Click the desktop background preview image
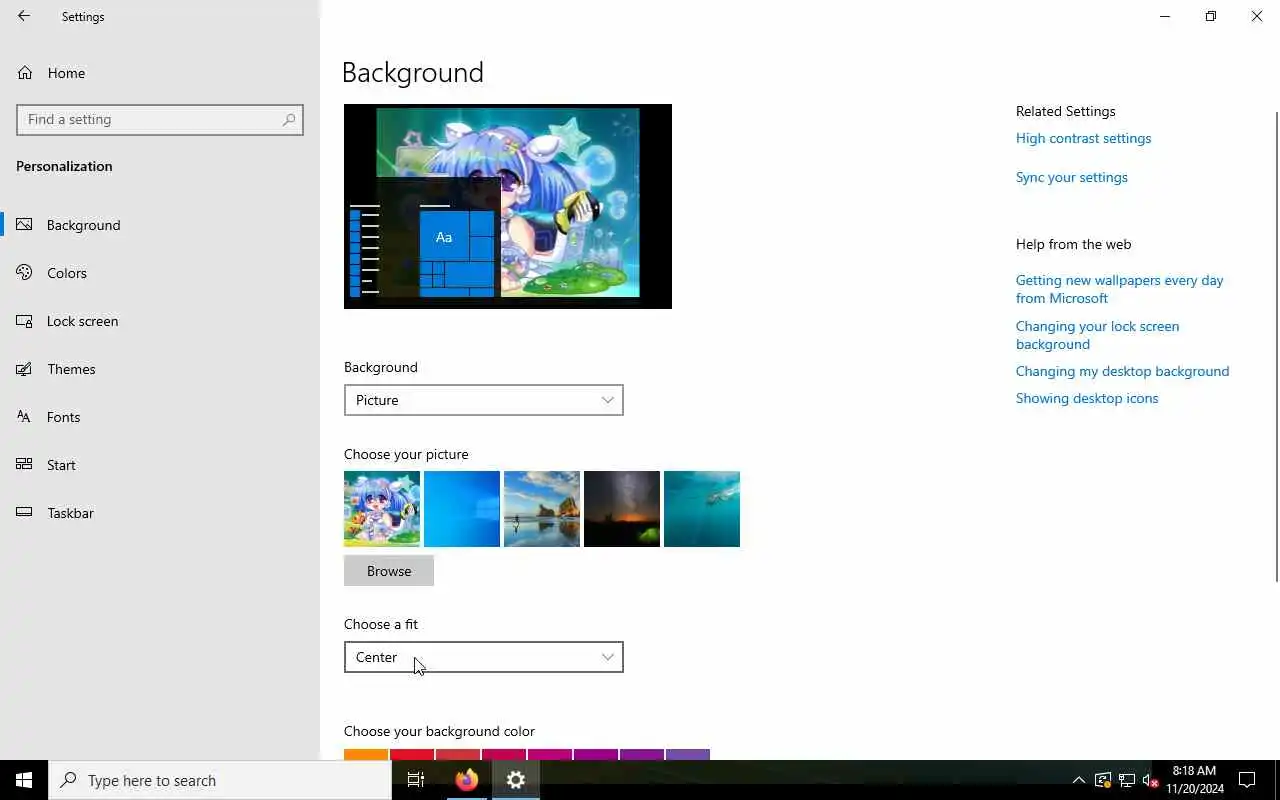This screenshot has width=1280, height=800. (508, 206)
